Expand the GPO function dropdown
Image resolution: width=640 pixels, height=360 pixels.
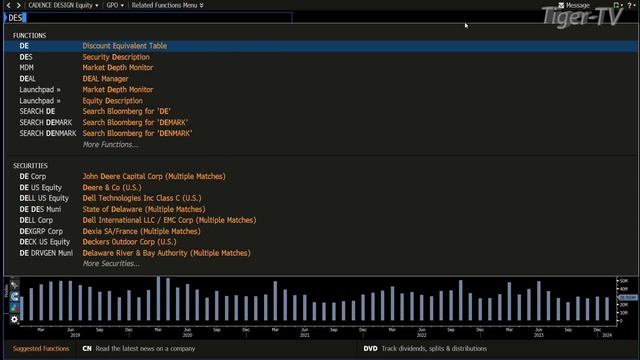[x=115, y=5]
